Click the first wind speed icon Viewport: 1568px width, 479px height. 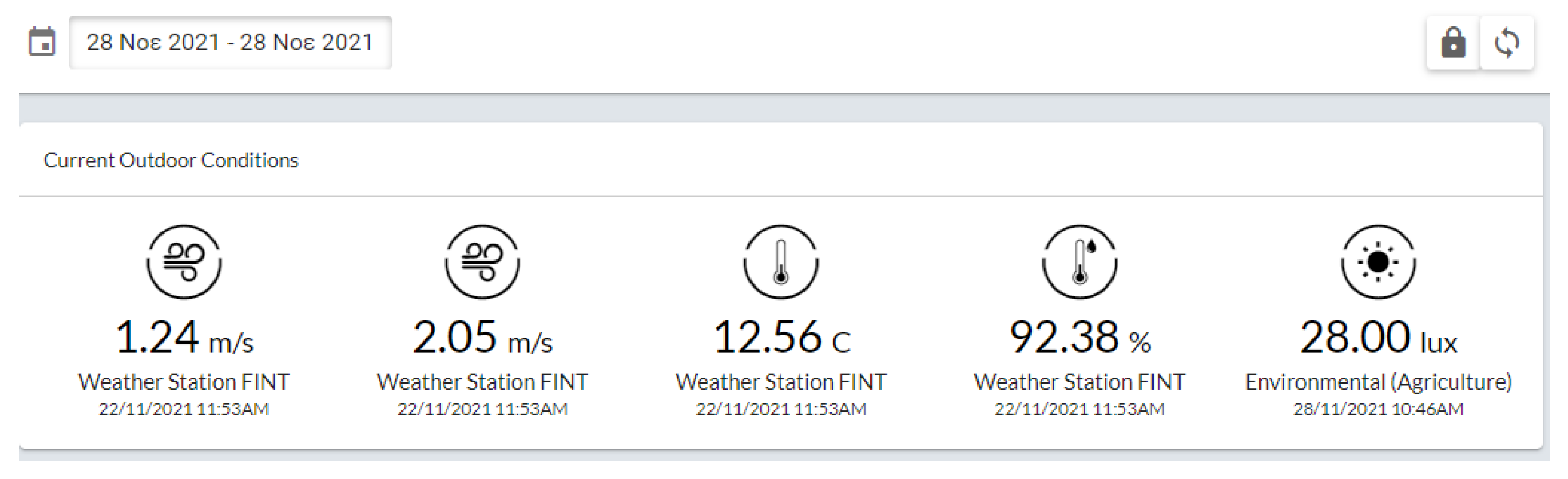pos(184,262)
